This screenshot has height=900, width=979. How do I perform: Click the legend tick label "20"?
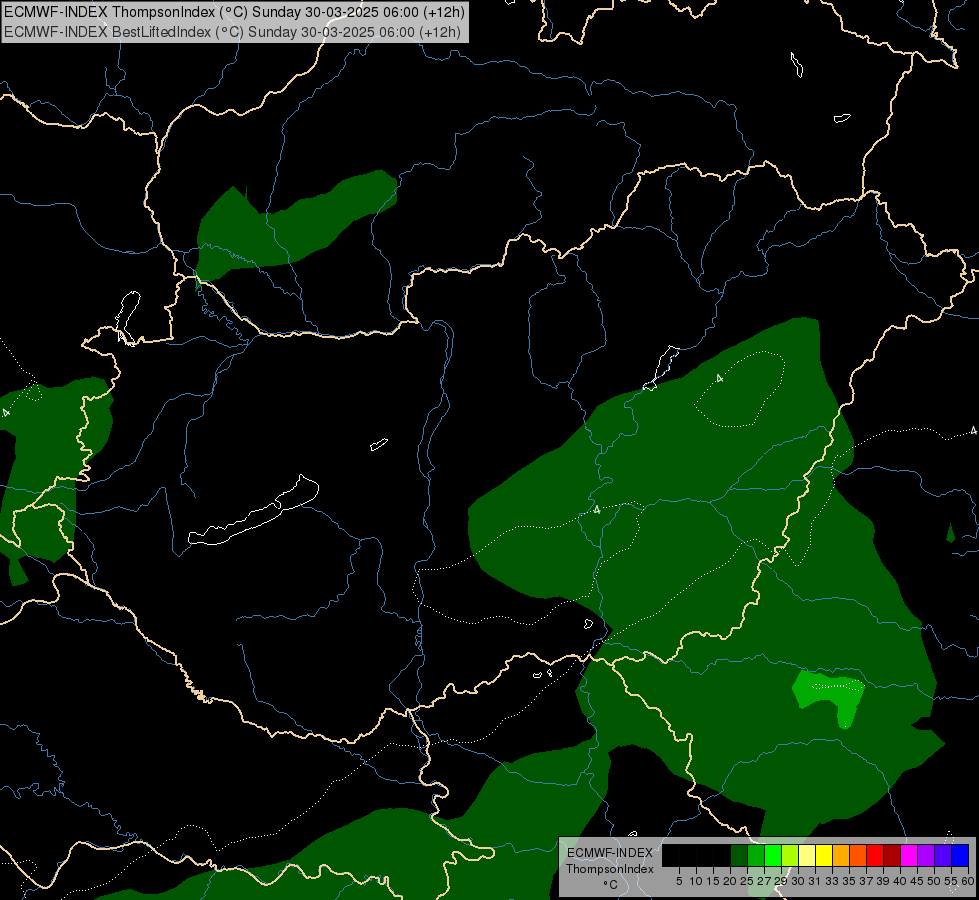pyautogui.click(x=730, y=881)
